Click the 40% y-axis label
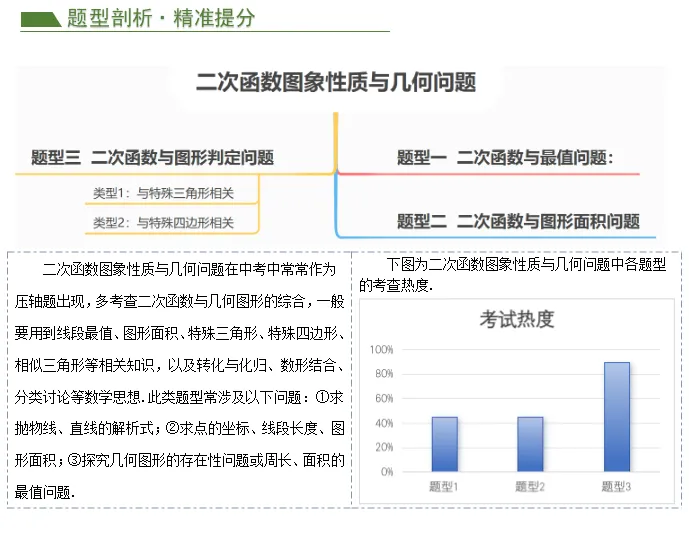This screenshot has height=538, width=689. 384,423
